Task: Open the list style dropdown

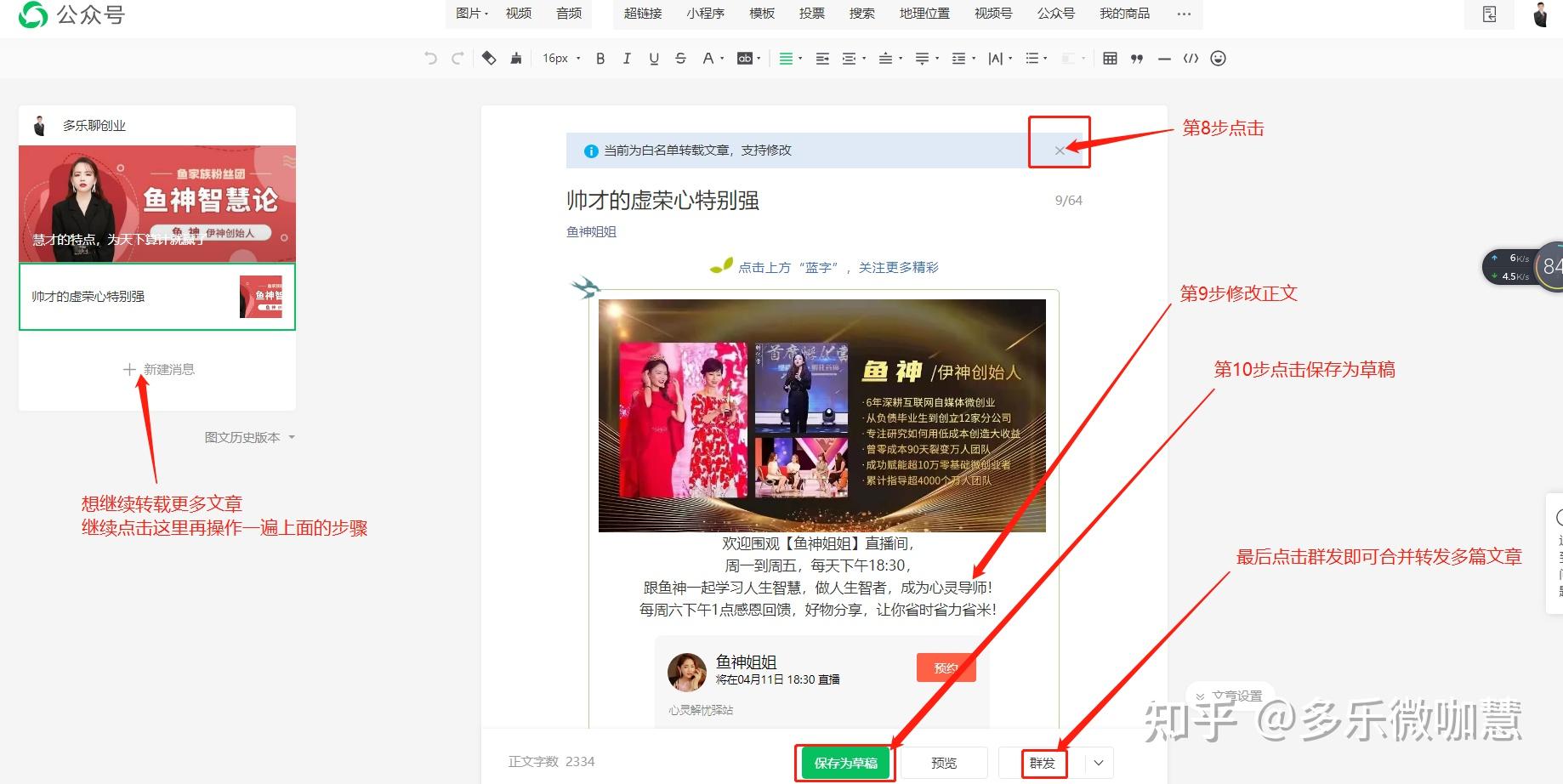Action: pos(1036,59)
